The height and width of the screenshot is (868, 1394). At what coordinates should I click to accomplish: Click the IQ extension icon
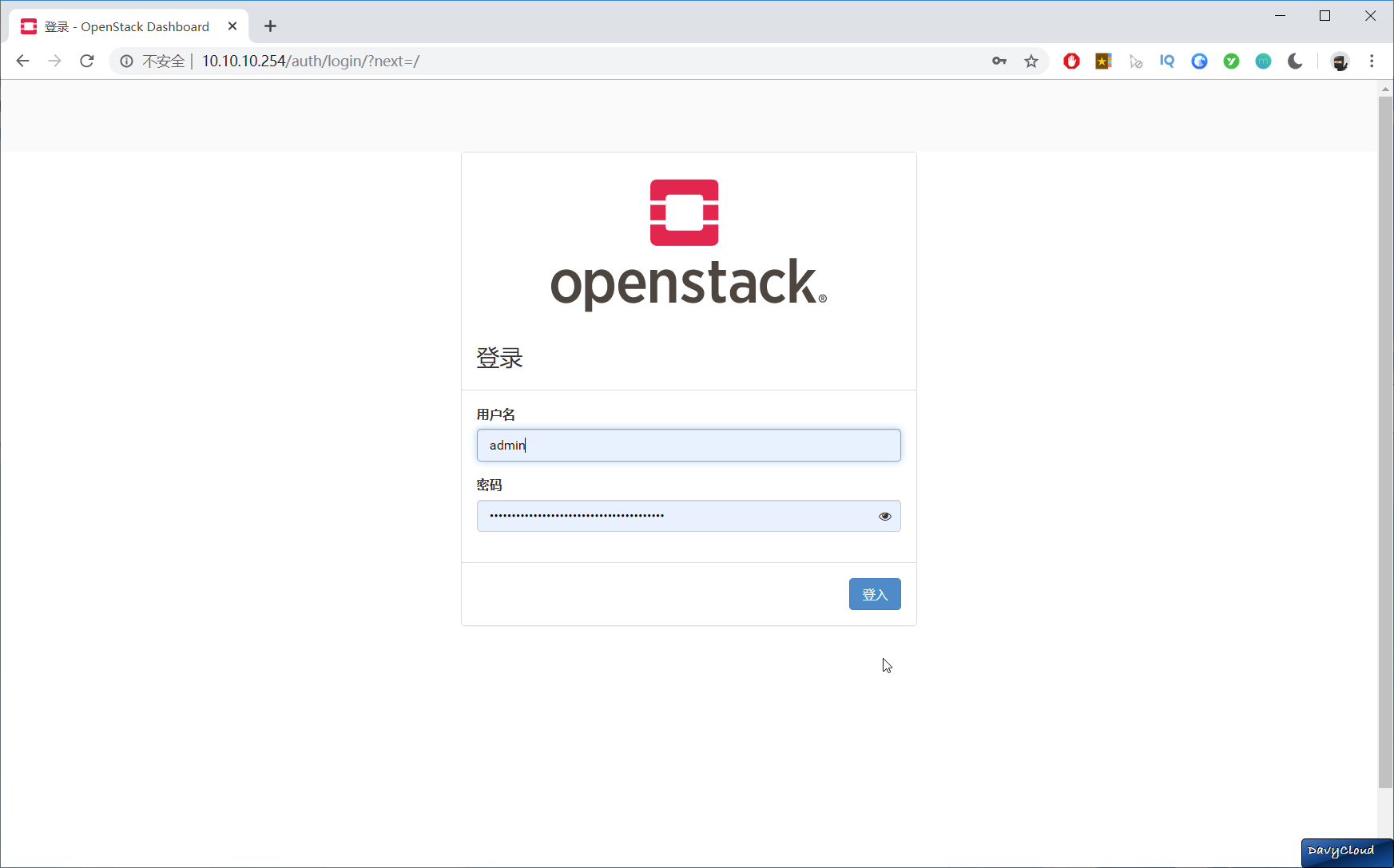1167,61
